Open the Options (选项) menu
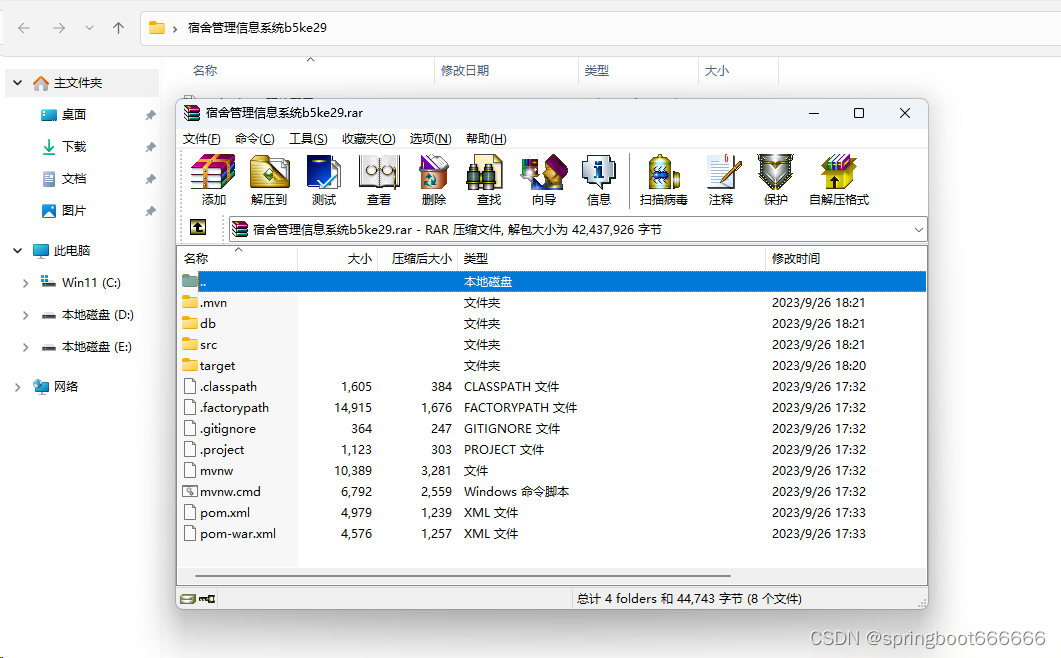The image size is (1061, 658). pos(430,139)
